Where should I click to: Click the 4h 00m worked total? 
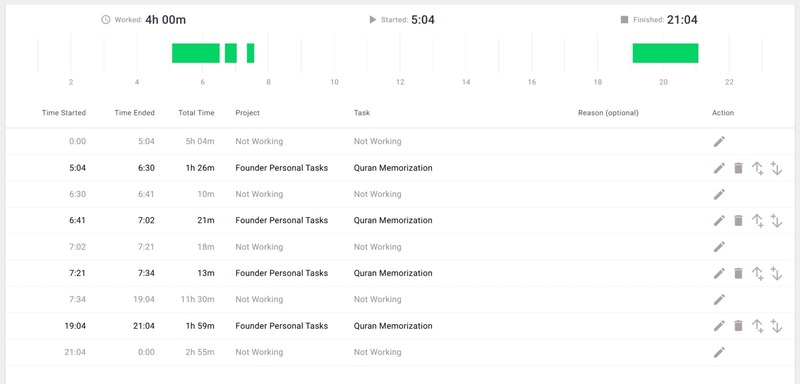pos(165,20)
